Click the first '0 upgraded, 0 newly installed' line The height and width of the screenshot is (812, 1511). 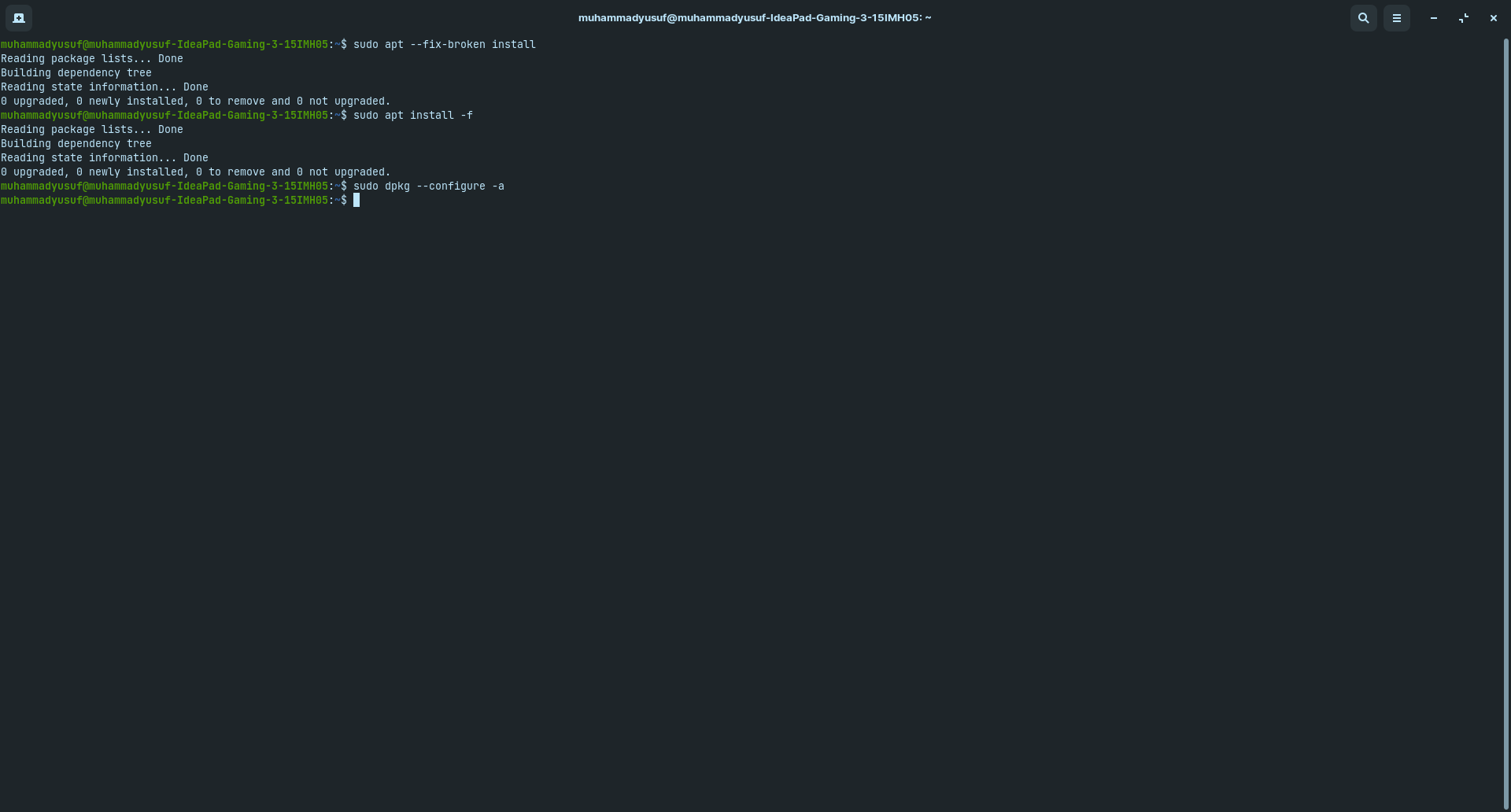coord(196,101)
